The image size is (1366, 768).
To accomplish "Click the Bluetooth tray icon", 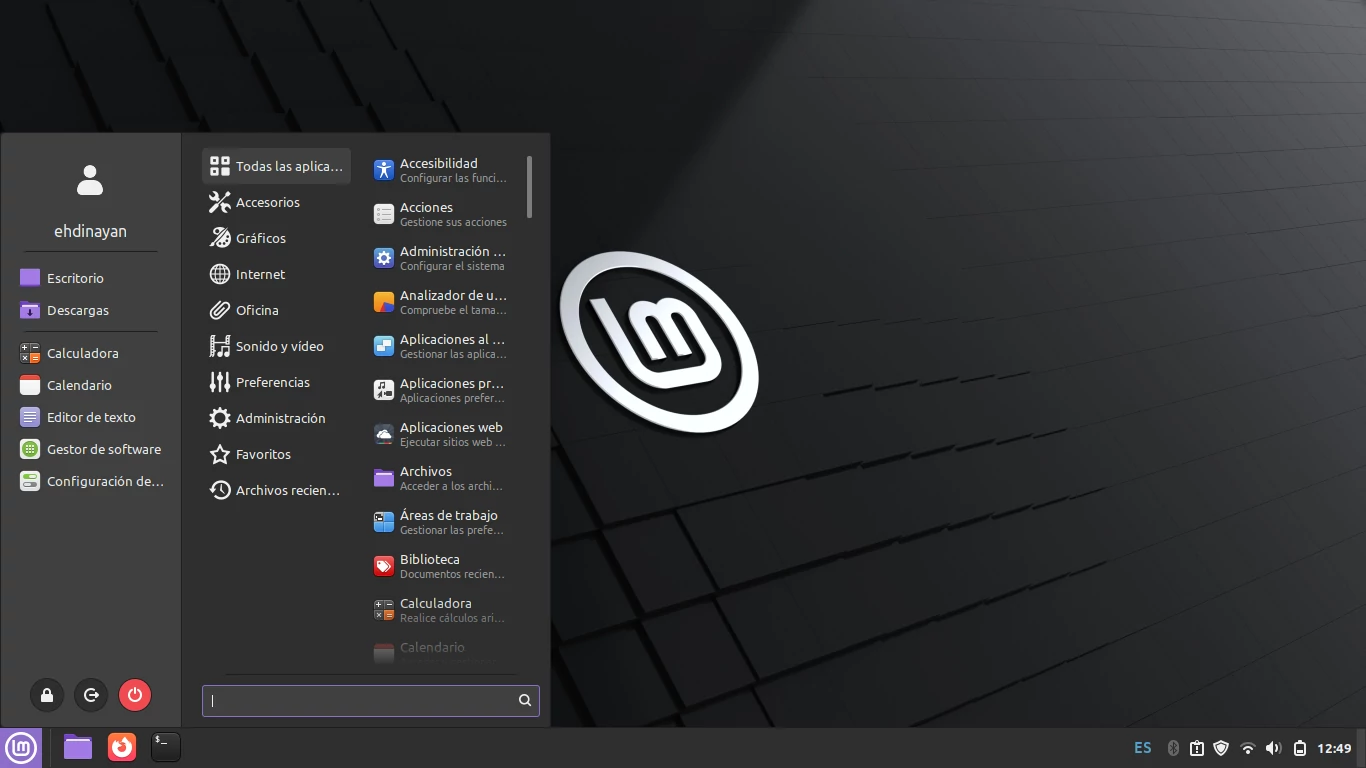I will coord(1172,747).
